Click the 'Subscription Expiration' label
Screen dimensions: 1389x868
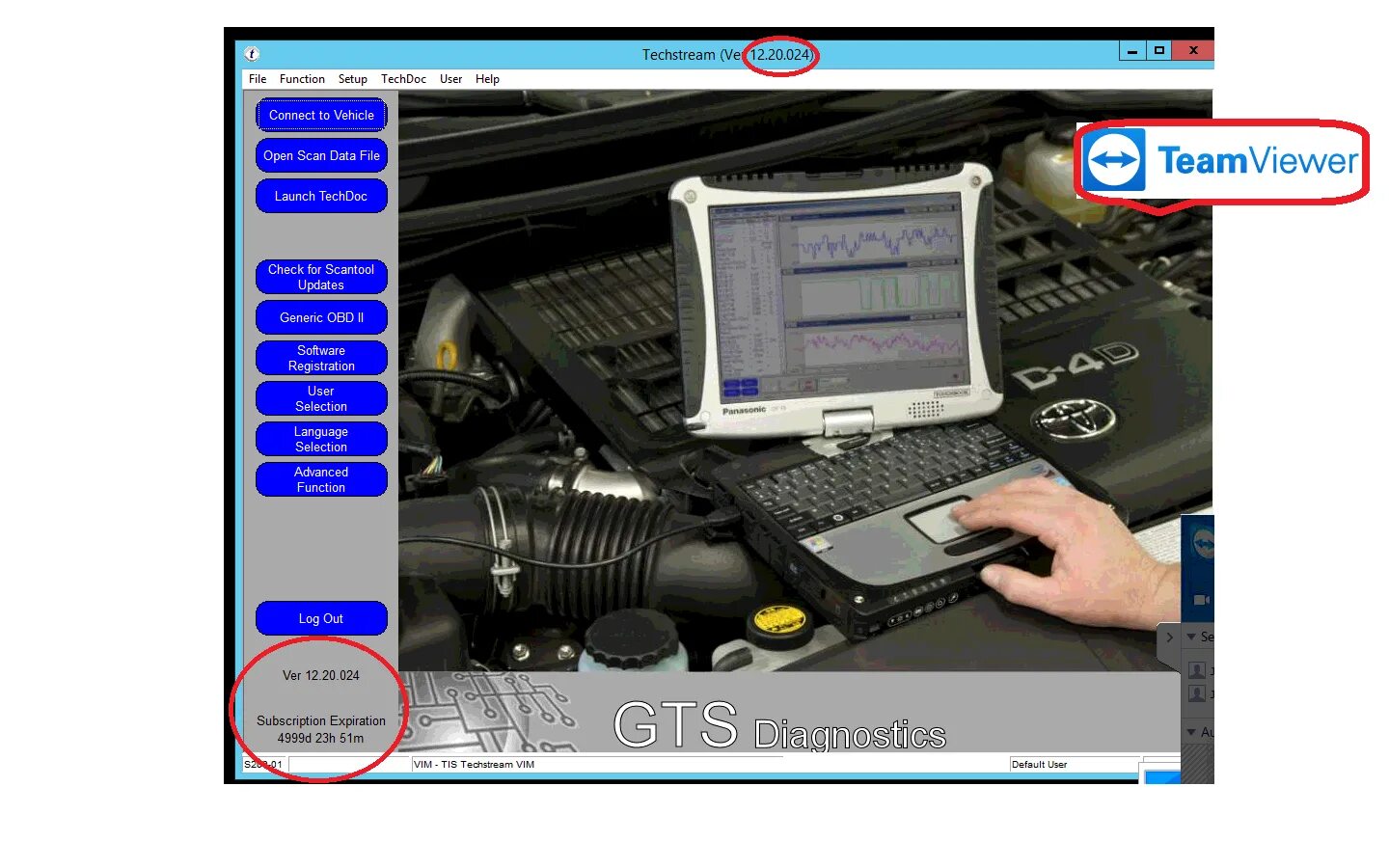click(x=321, y=721)
